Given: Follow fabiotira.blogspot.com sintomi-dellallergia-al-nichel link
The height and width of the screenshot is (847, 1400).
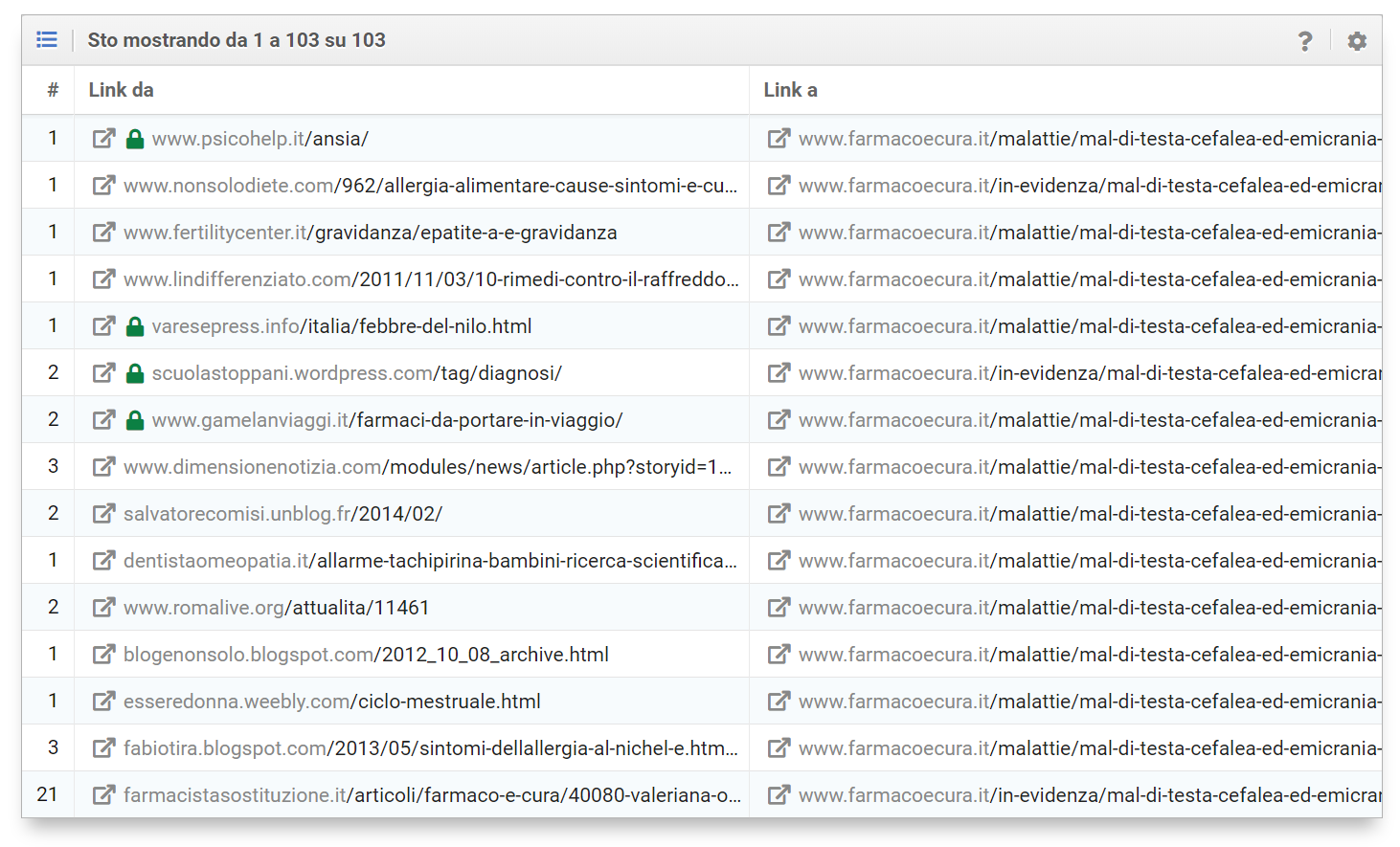Looking at the screenshot, I should coord(431,748).
